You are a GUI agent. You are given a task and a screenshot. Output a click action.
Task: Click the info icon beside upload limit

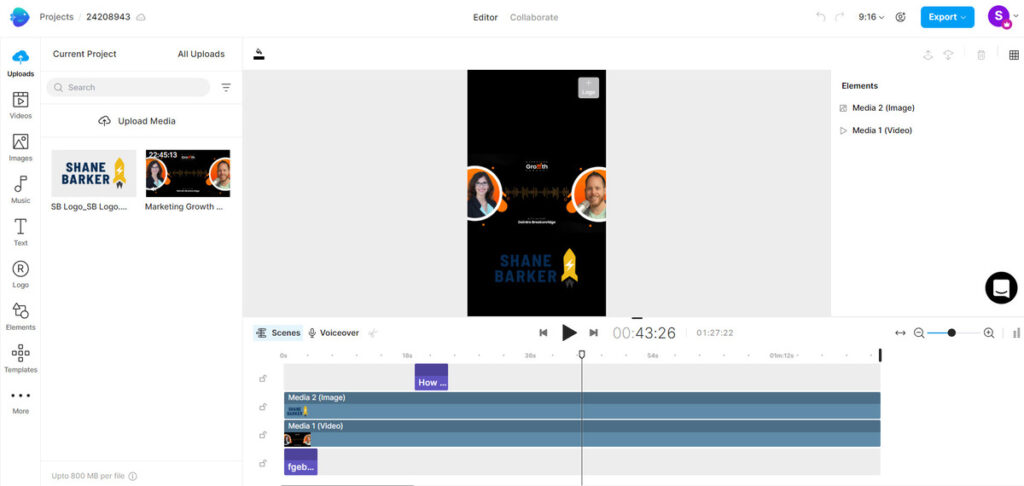pyautogui.click(x=133, y=476)
